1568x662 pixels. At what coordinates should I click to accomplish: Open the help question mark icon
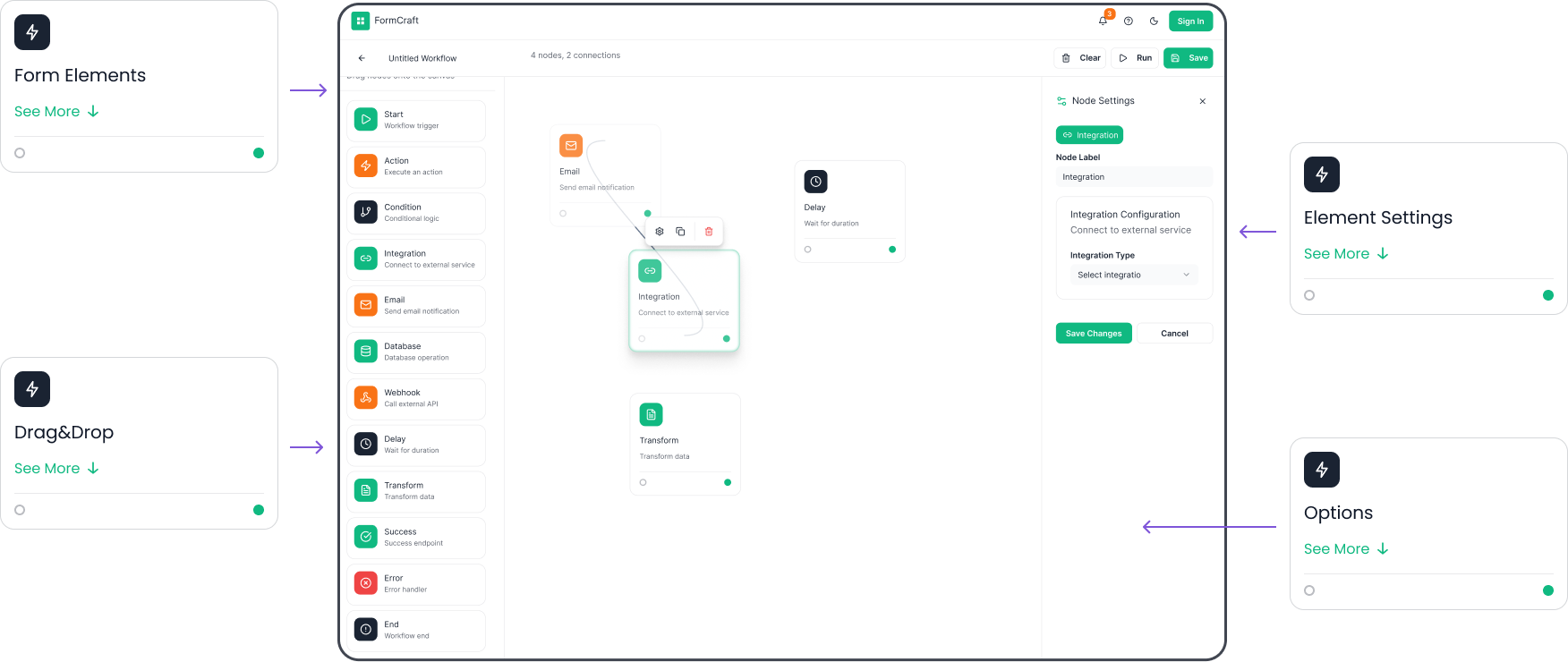pos(1129,21)
